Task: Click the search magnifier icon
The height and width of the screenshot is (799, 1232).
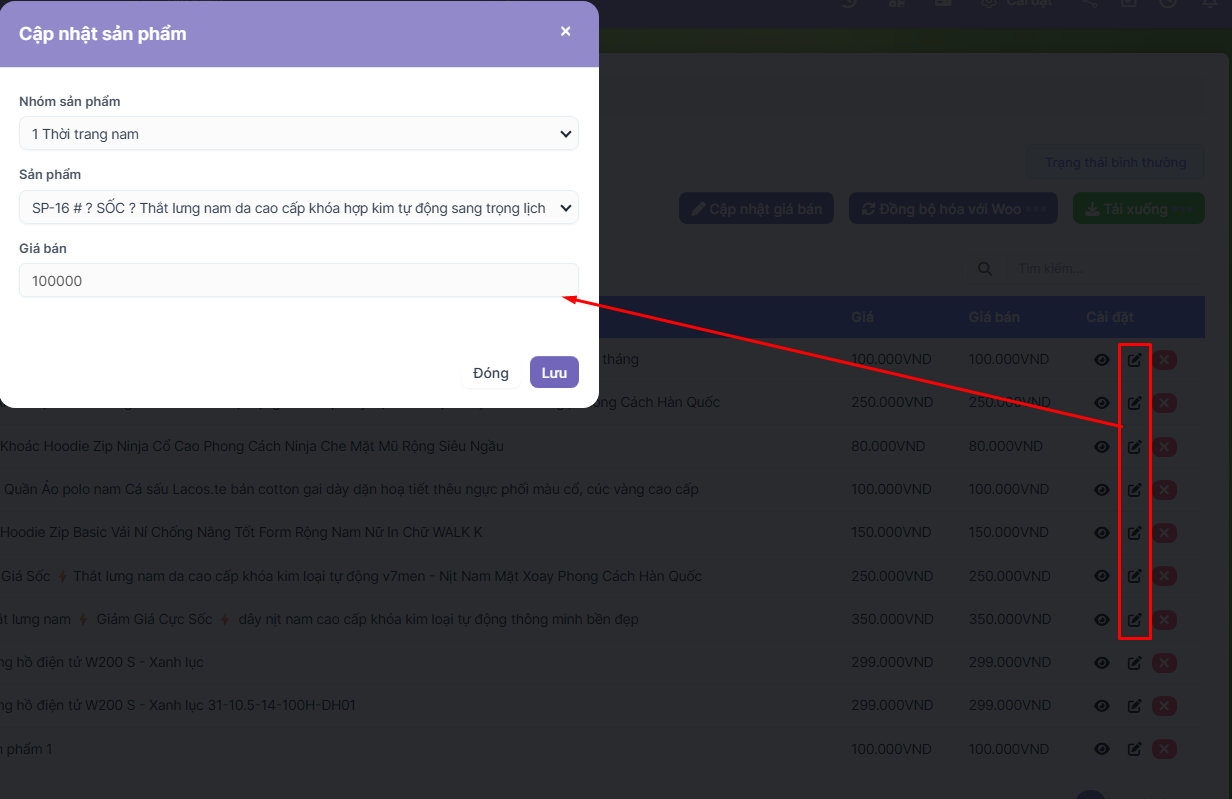Action: click(x=985, y=269)
